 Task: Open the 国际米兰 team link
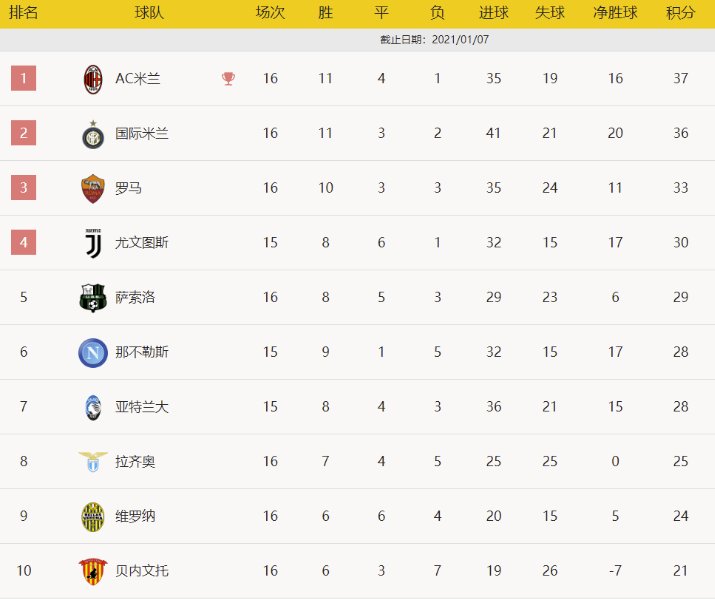coord(142,134)
